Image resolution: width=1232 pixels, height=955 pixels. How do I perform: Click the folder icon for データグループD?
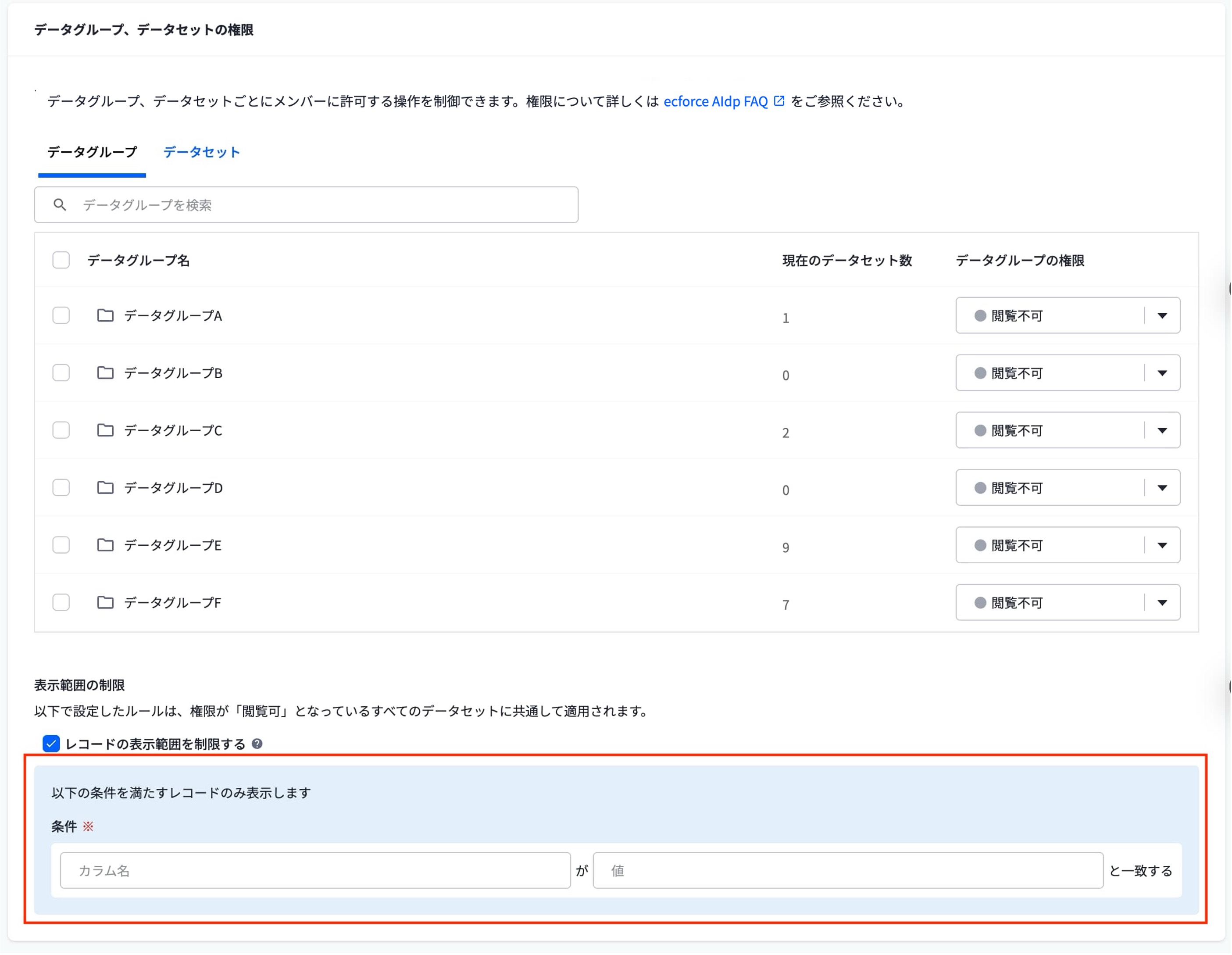(105, 487)
